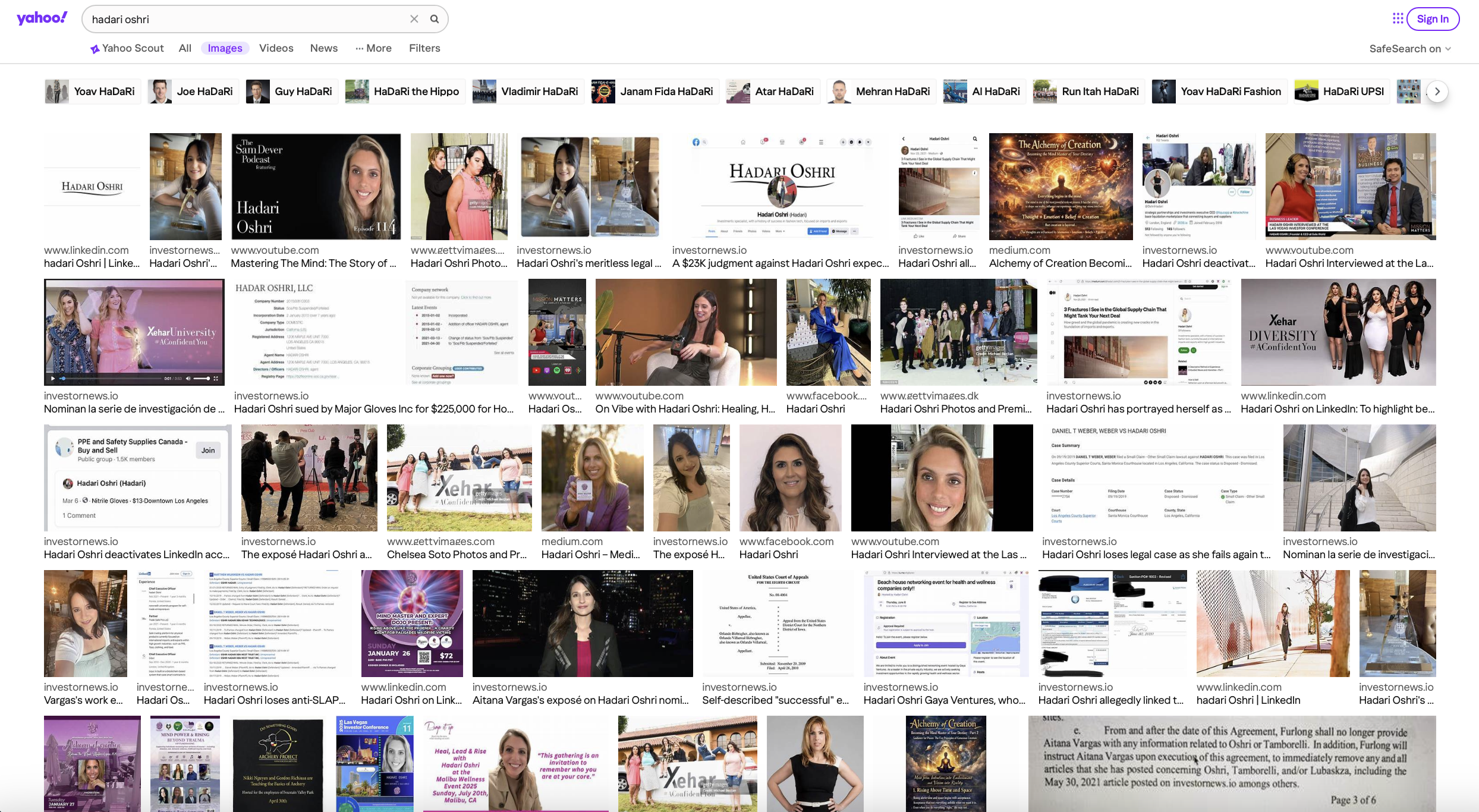Show more suggestion chips with right arrow

click(x=1437, y=92)
